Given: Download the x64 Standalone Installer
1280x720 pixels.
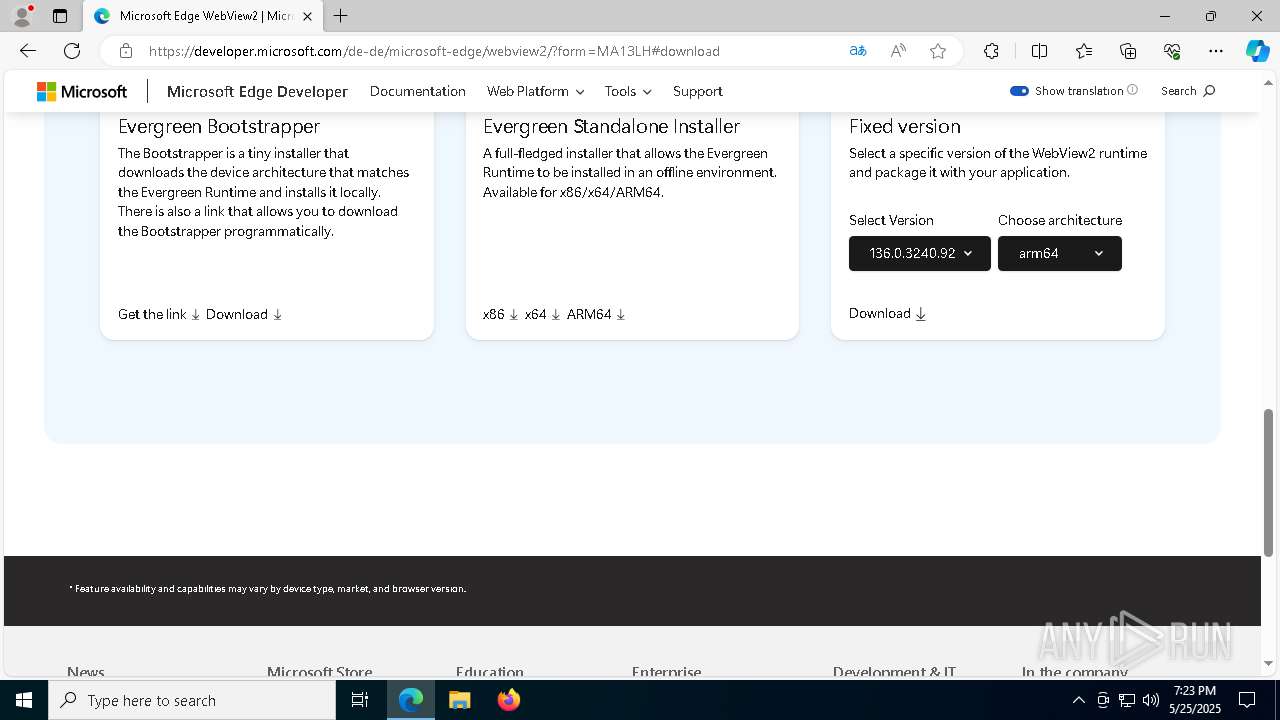Looking at the screenshot, I should click(x=542, y=314).
